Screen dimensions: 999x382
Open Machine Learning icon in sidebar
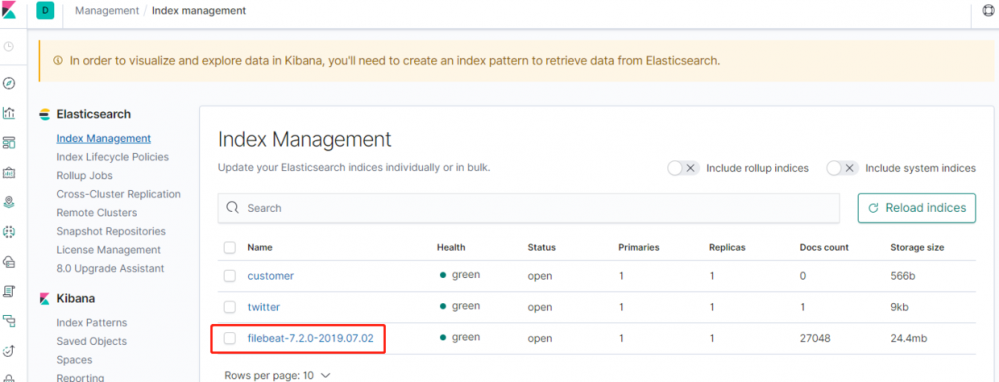[9, 232]
